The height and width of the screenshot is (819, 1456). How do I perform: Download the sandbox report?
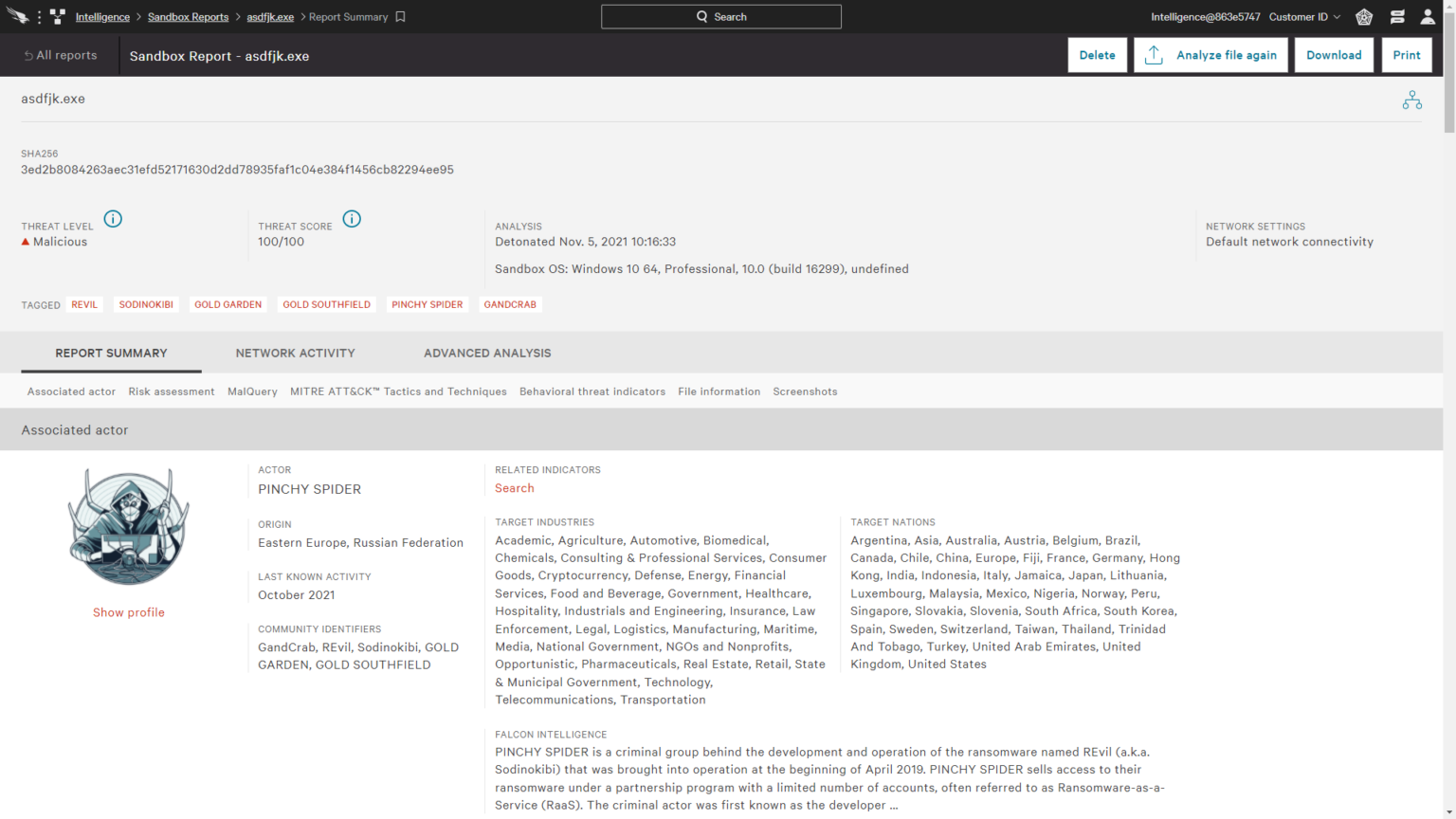pyautogui.click(x=1334, y=54)
